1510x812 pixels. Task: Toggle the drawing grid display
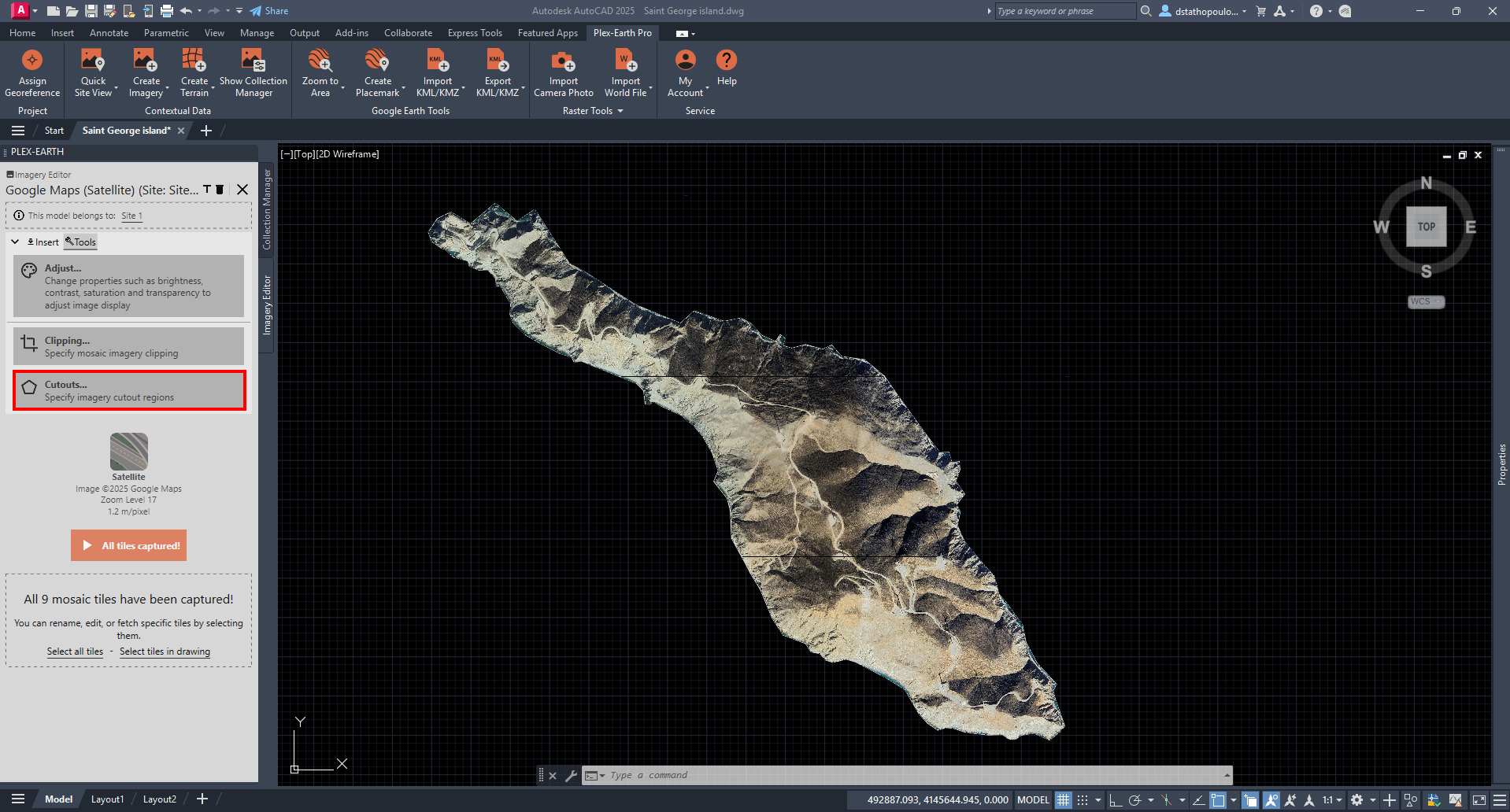click(x=1064, y=800)
